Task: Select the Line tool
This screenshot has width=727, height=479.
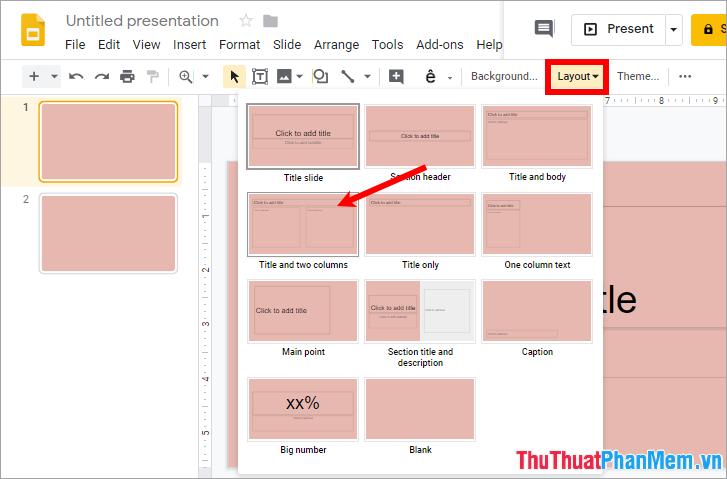Action: (347, 77)
